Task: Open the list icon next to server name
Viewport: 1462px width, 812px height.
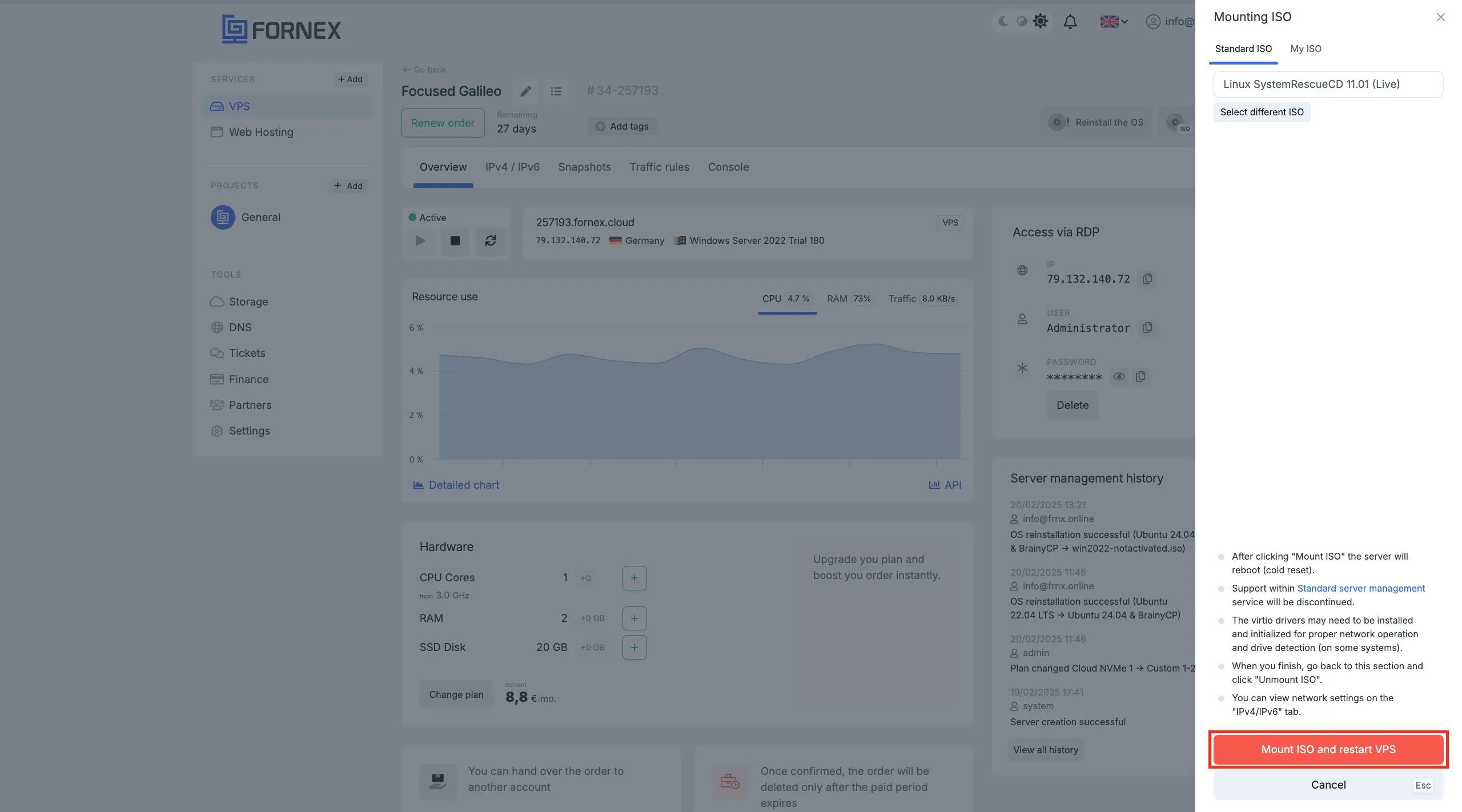Action: 556,91
